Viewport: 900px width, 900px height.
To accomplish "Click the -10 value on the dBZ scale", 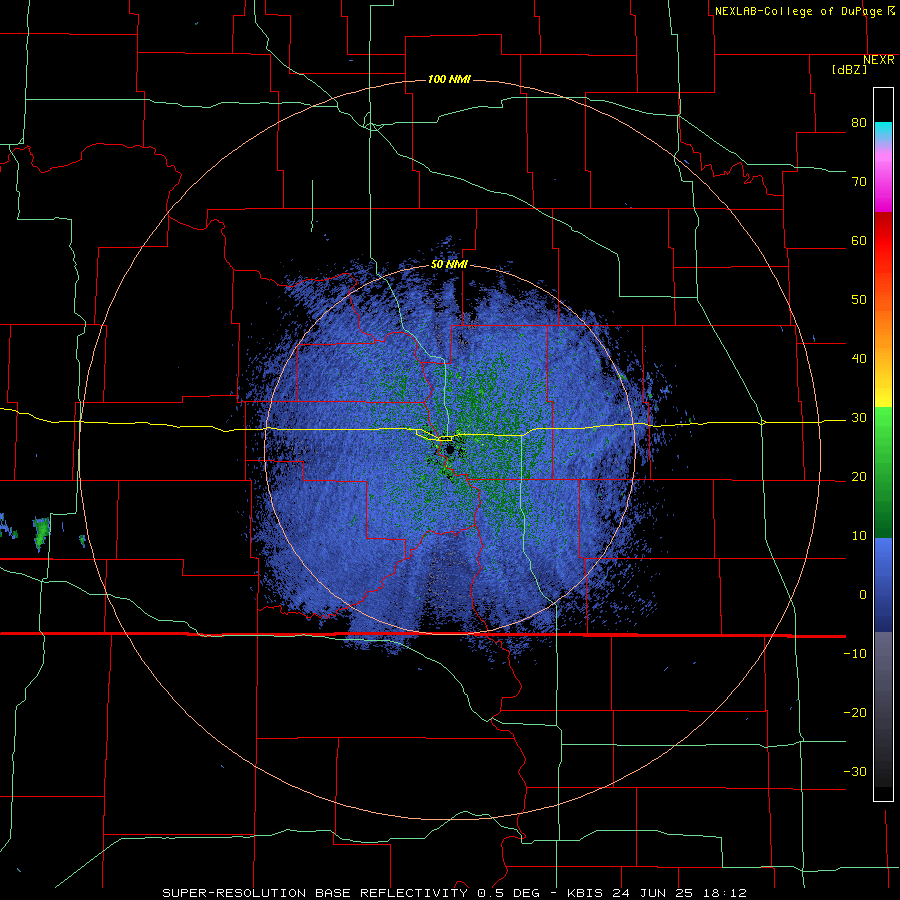I will 855,654.
